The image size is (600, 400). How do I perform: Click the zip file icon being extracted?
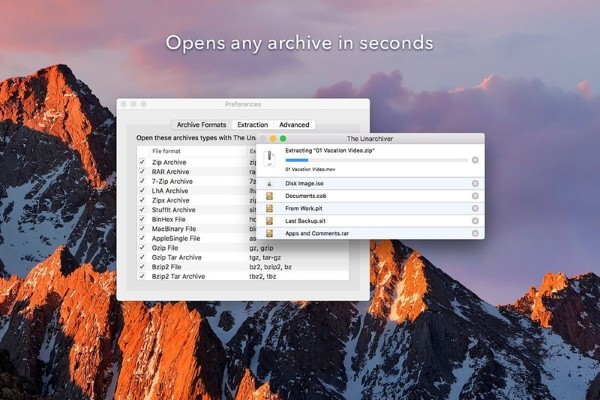coord(269,160)
